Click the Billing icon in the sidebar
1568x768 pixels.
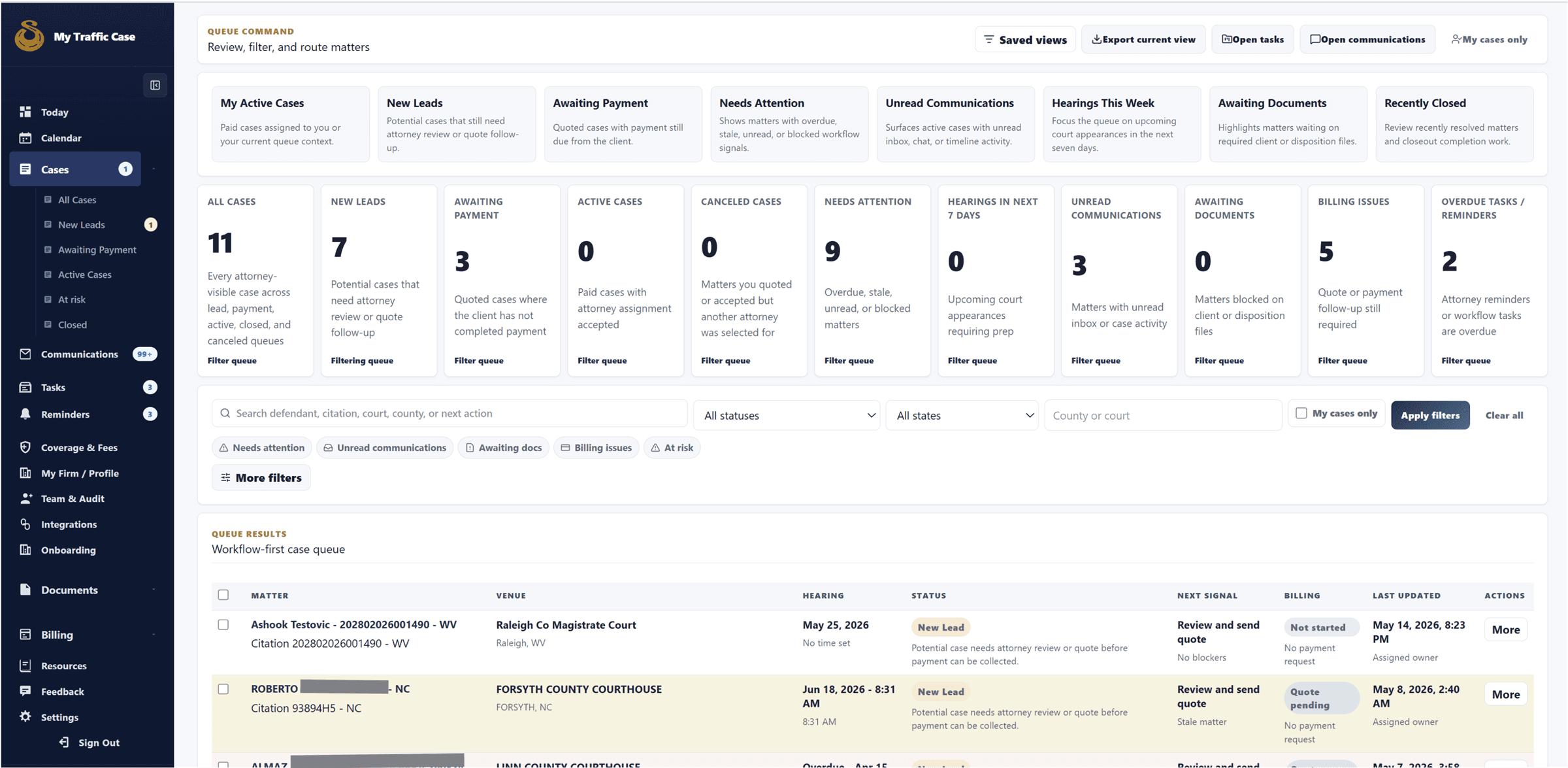click(25, 635)
